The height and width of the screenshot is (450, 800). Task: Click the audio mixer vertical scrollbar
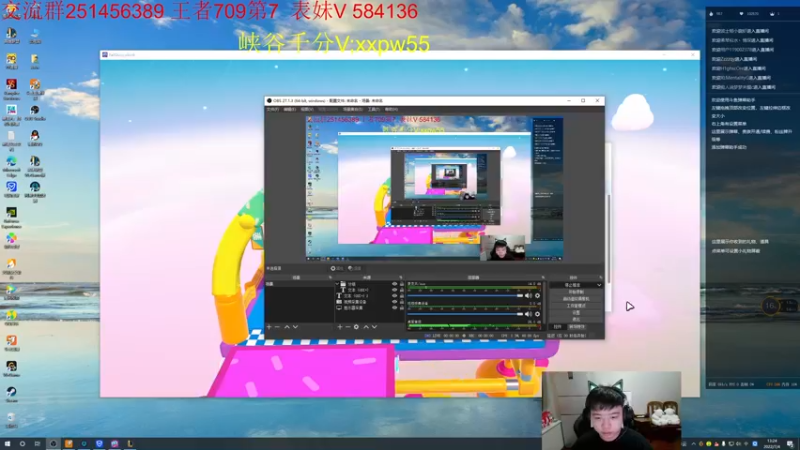tap(545, 304)
